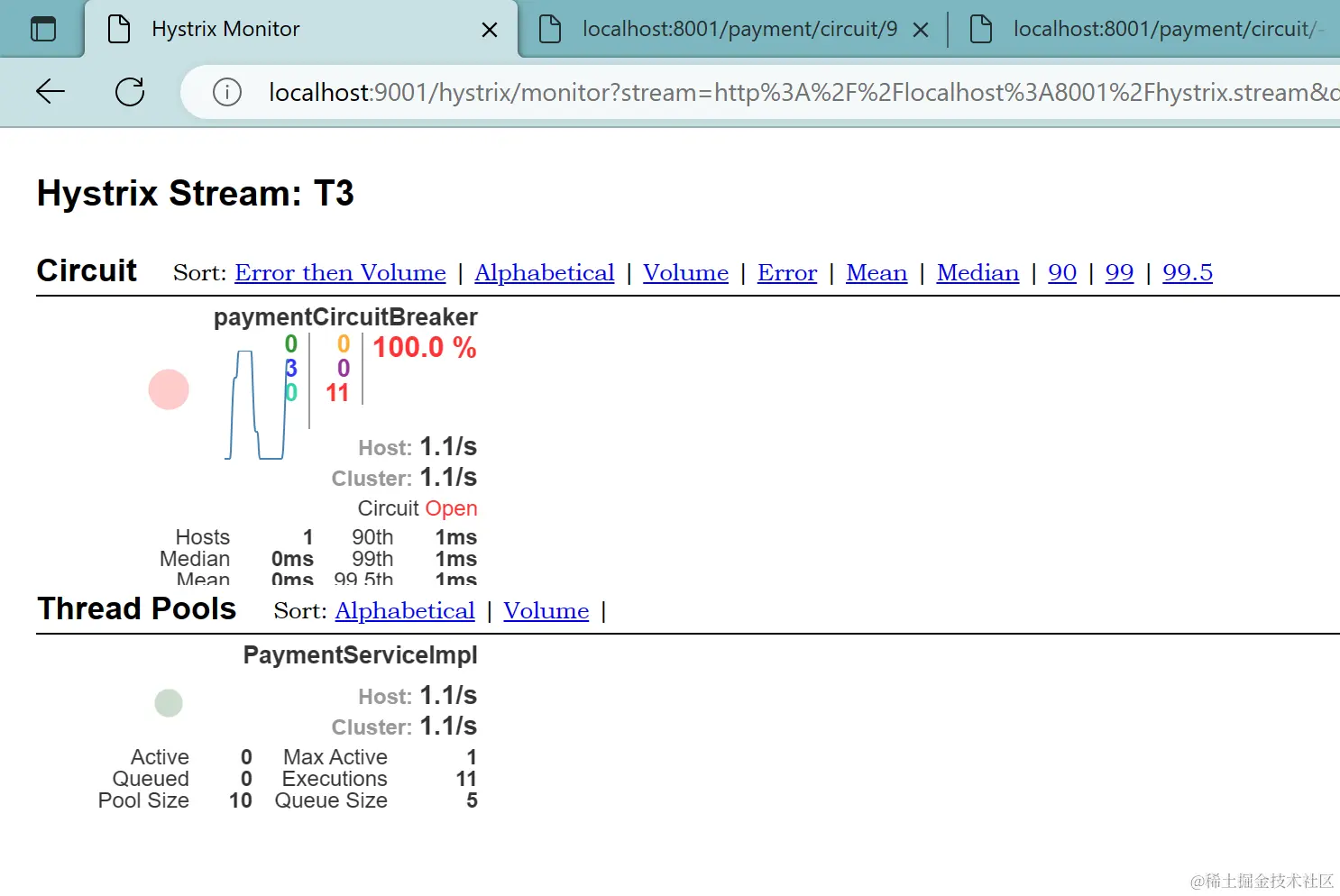The width and height of the screenshot is (1340, 896).
Task: Click the Thread Pools section heading
Action: click(136, 608)
